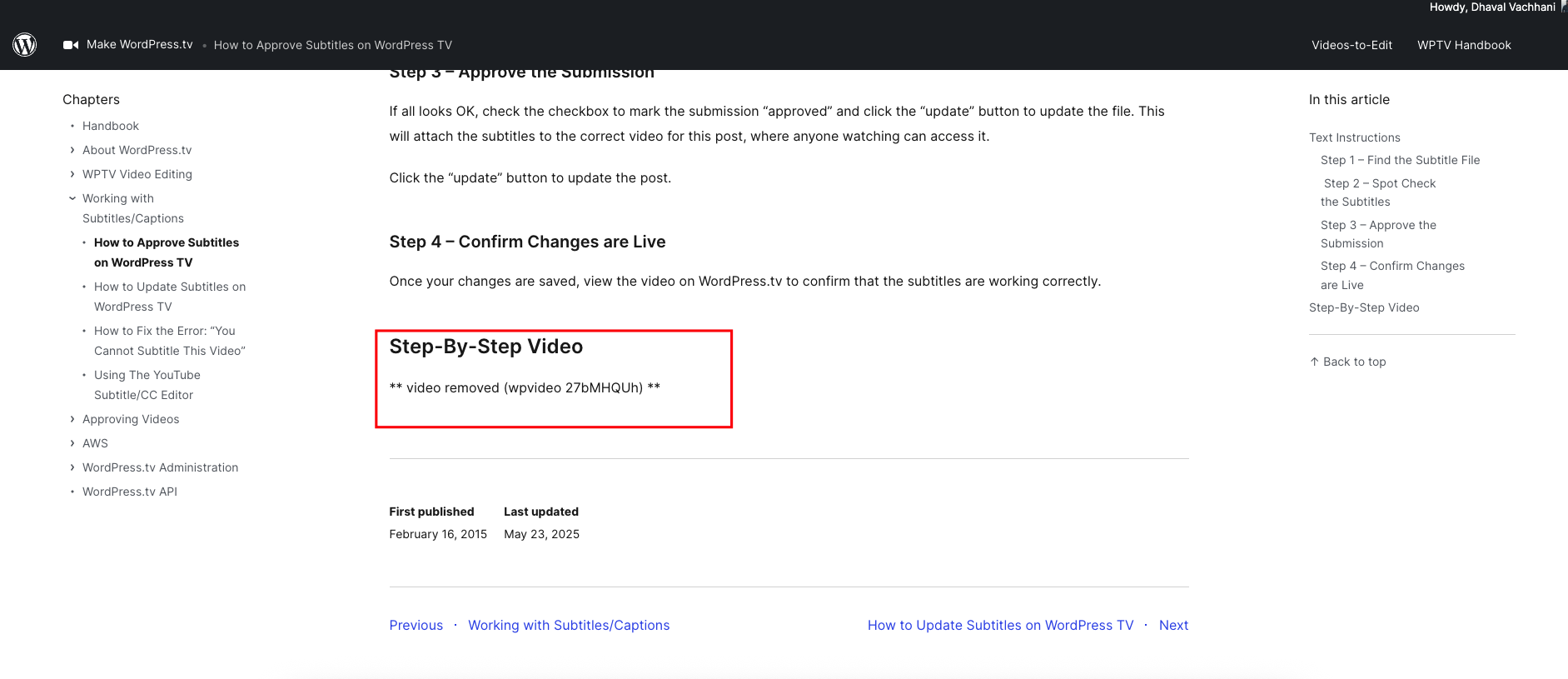The height and width of the screenshot is (679, 1568).
Task: Open How to Update Subtitles on WordPress TV footer link
Action: (x=1000, y=625)
